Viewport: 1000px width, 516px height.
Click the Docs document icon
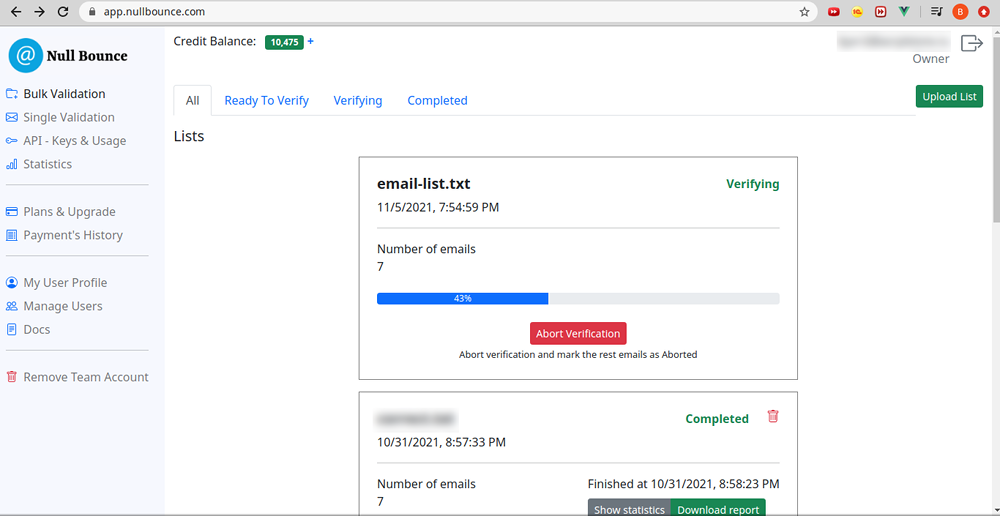pyautogui.click(x=11, y=330)
